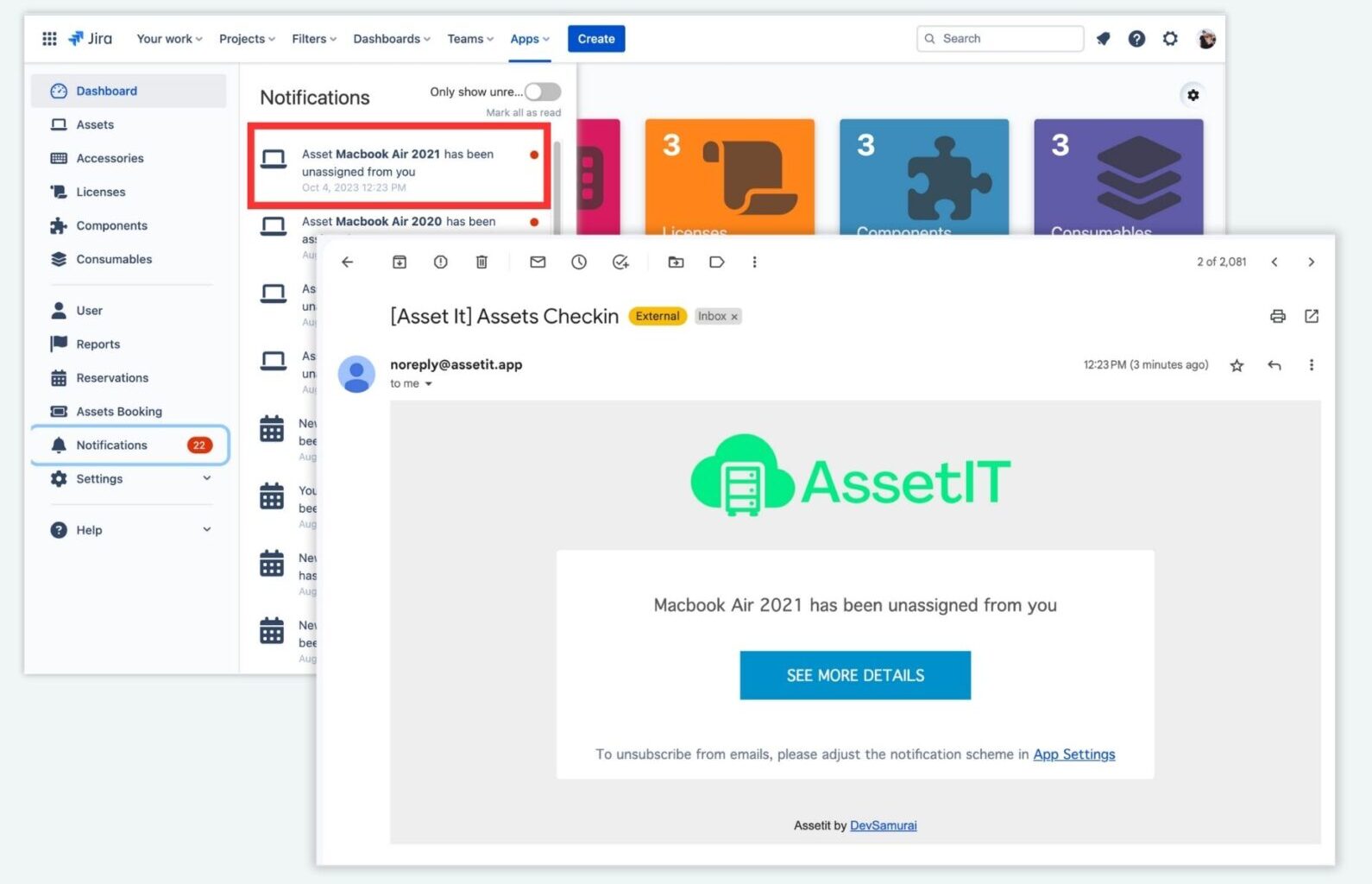Click the Jira logo
This screenshot has width=1372, height=884.
[x=91, y=38]
